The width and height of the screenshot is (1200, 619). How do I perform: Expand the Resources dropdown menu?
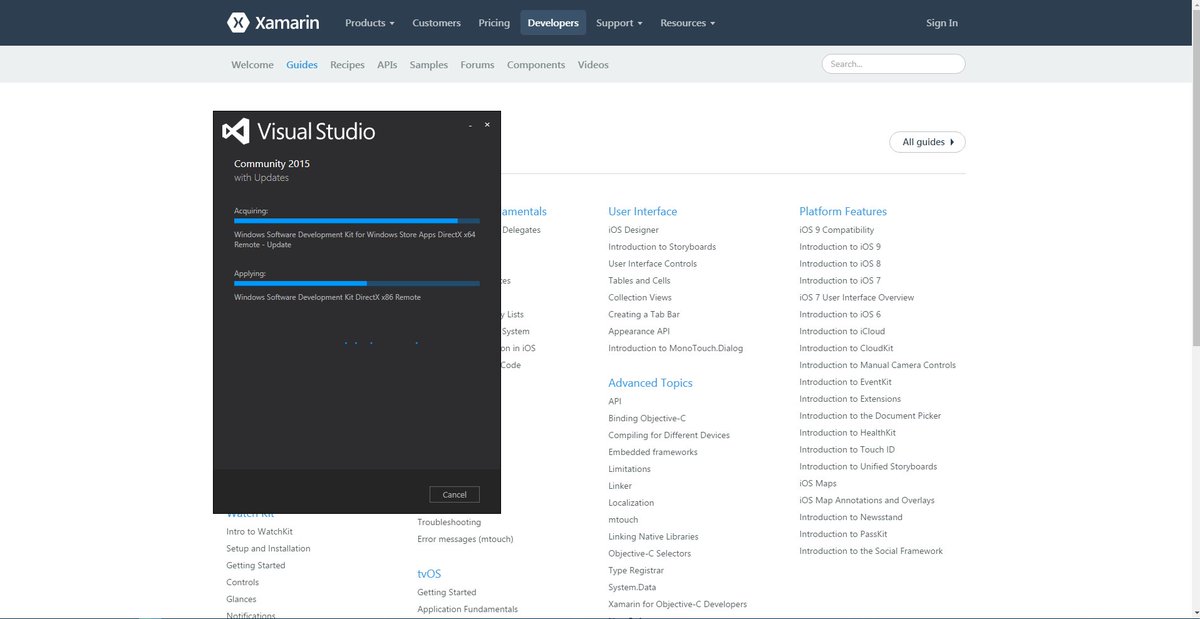[688, 23]
